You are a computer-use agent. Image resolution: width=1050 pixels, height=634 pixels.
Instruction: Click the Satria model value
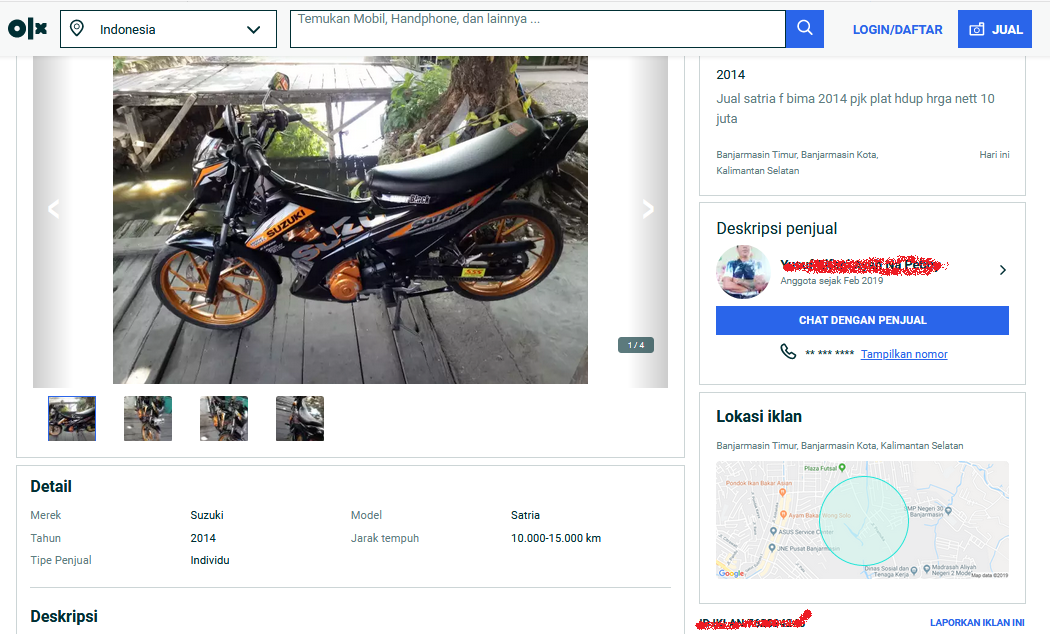[x=525, y=515]
